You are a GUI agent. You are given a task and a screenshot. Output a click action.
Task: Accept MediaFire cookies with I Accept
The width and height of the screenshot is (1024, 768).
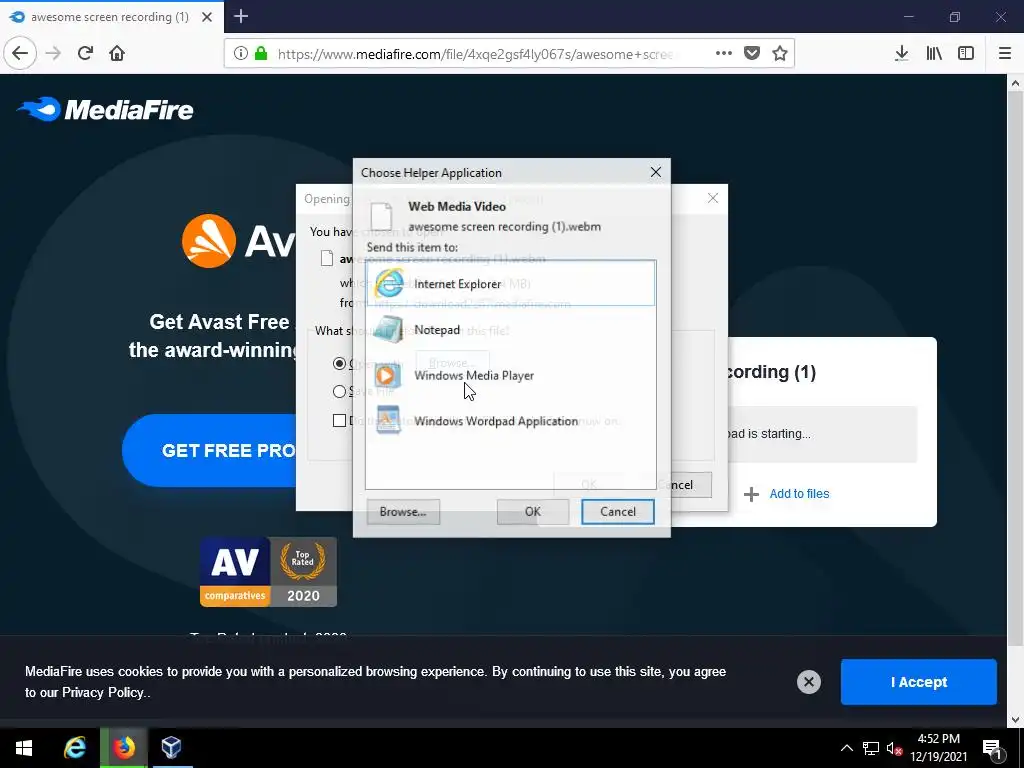click(x=918, y=682)
